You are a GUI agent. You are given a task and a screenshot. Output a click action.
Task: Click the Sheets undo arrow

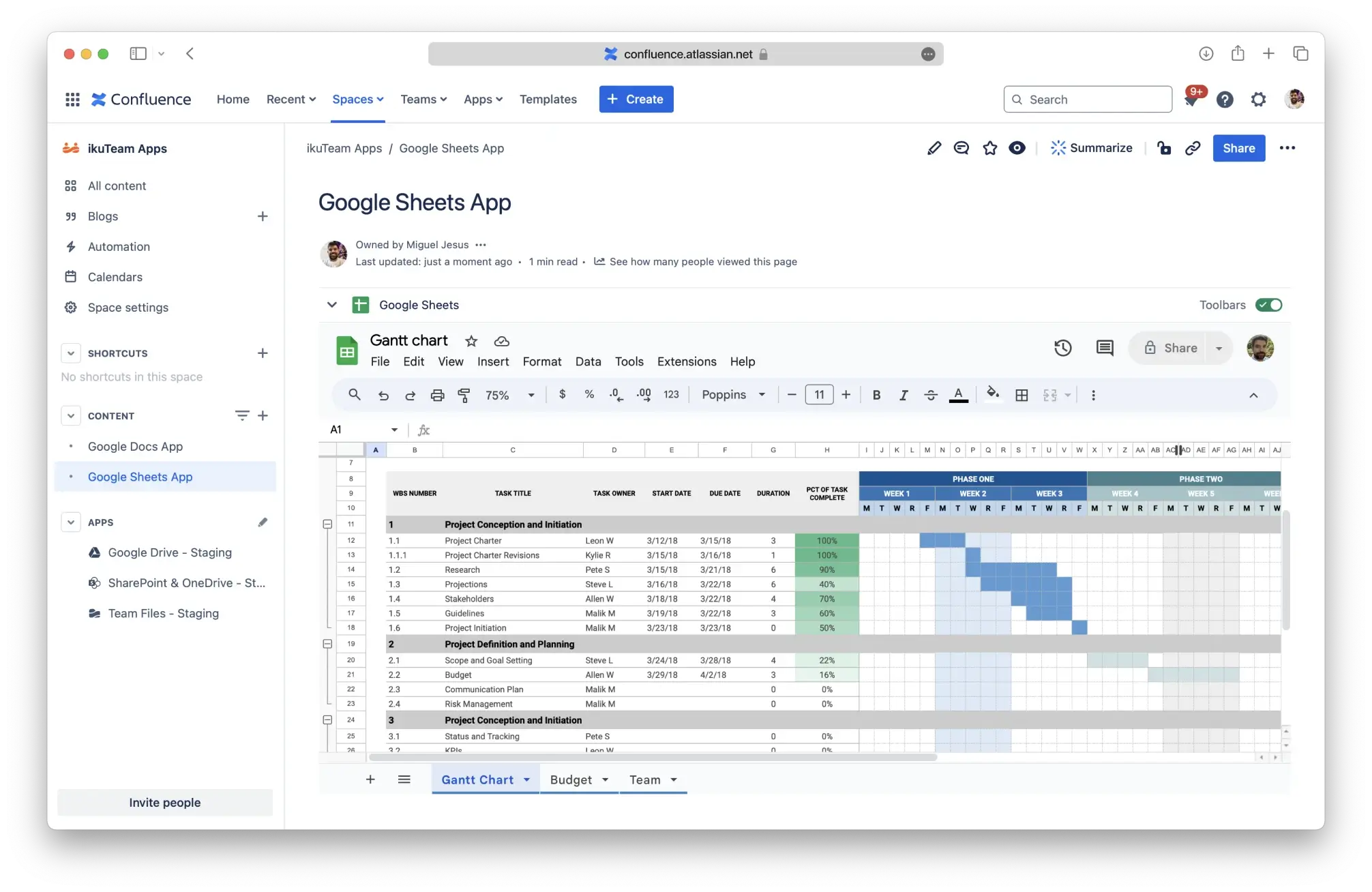tap(383, 395)
